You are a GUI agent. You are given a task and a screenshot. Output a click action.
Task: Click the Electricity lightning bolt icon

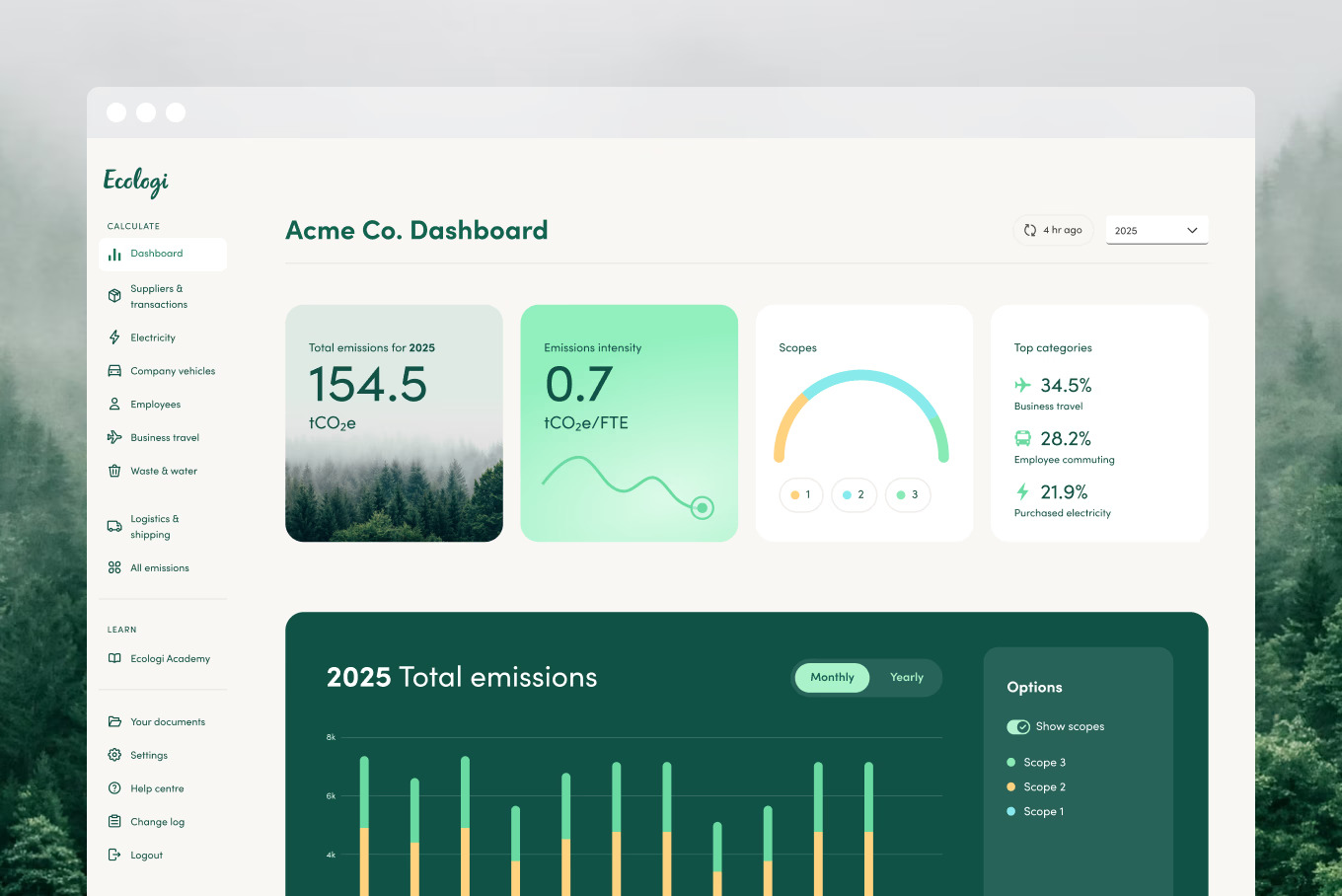(114, 337)
